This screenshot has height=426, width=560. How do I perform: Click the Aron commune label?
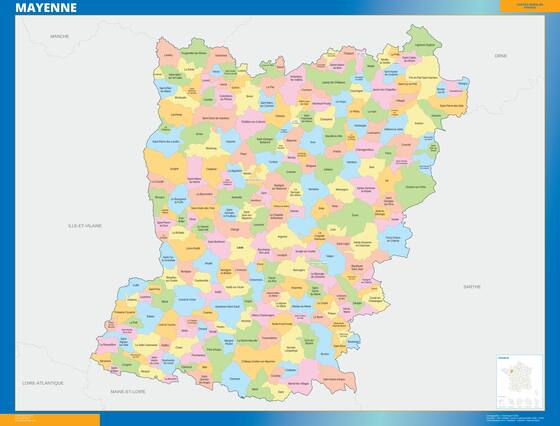tap(313, 142)
